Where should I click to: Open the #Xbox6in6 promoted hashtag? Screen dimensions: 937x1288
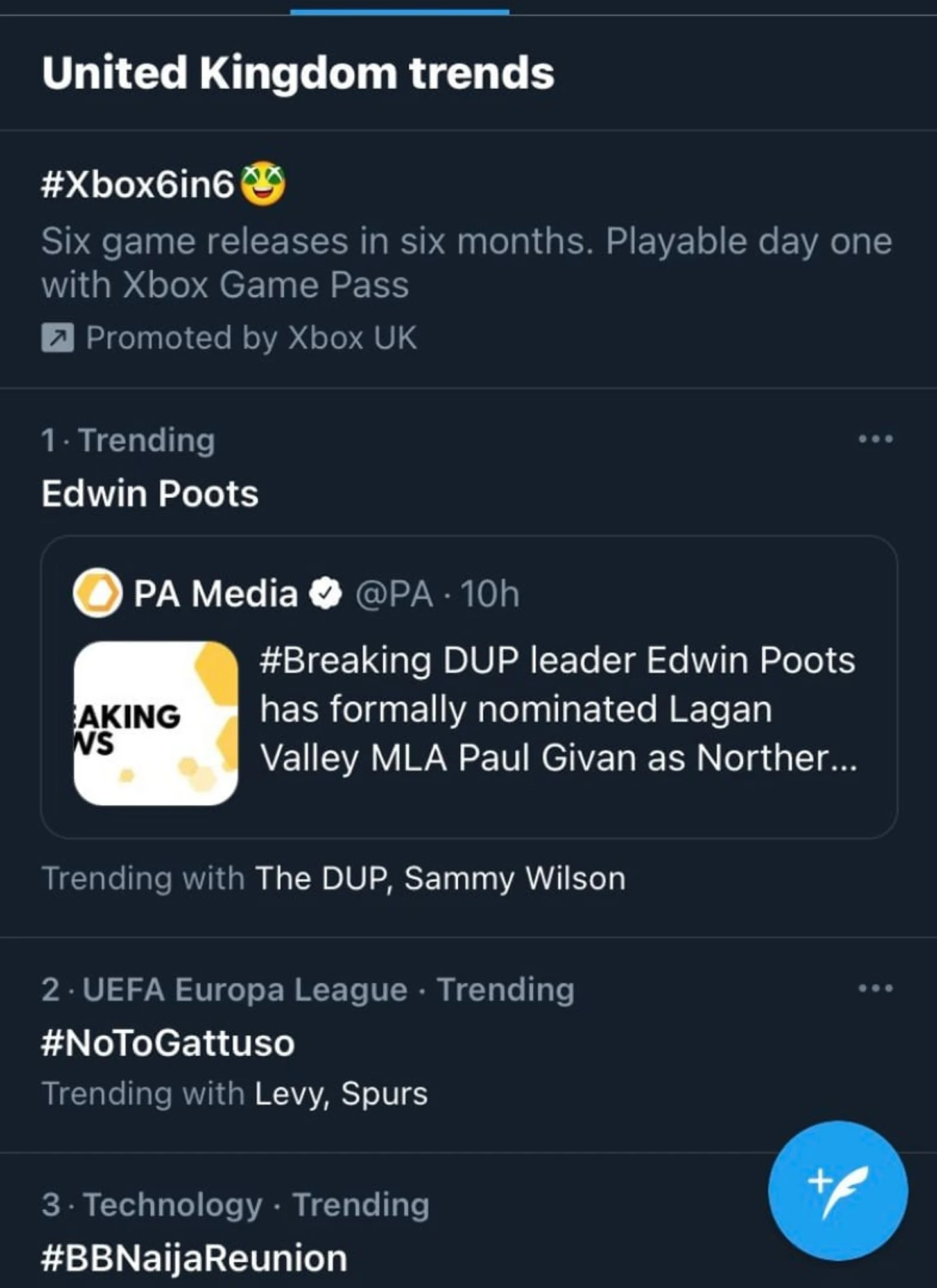pyautogui.click(x=137, y=186)
